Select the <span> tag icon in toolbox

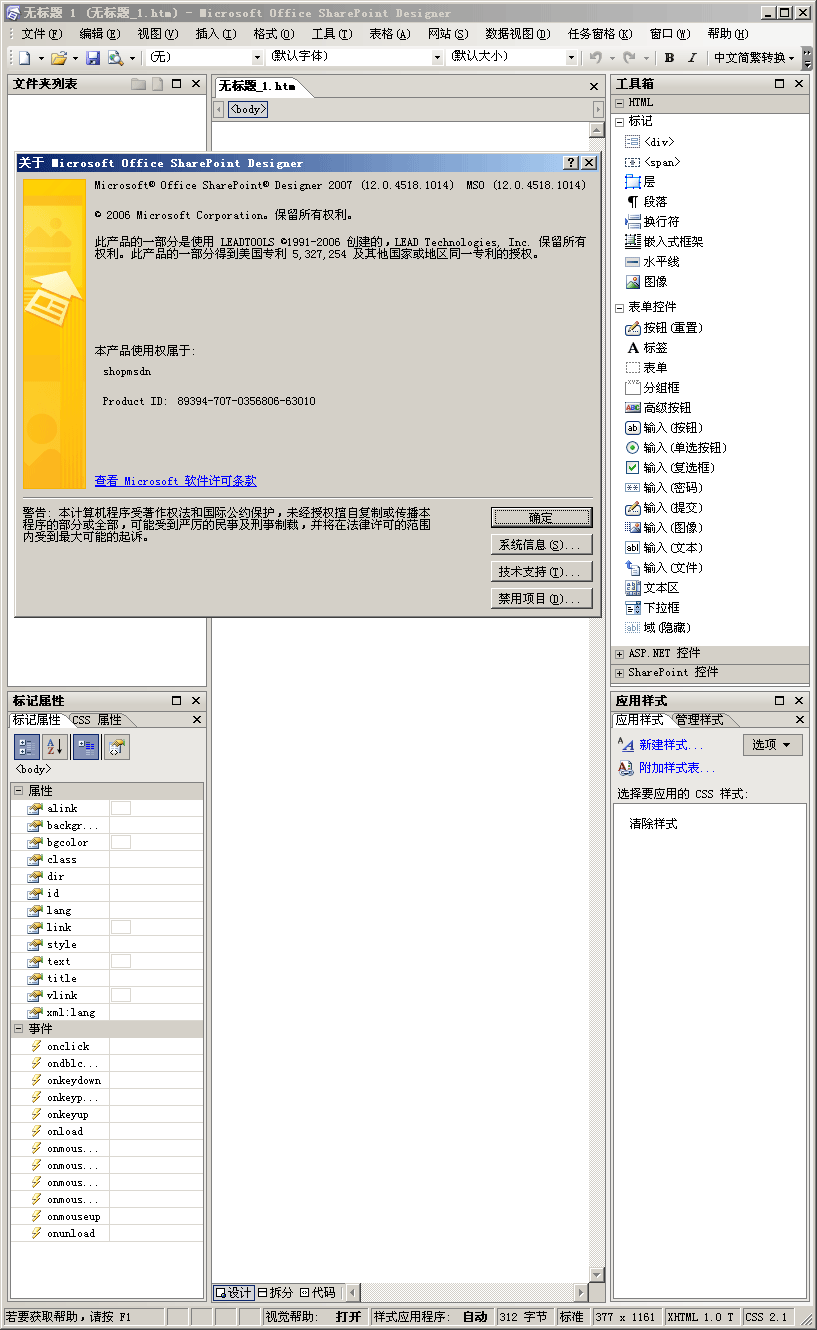pos(632,162)
